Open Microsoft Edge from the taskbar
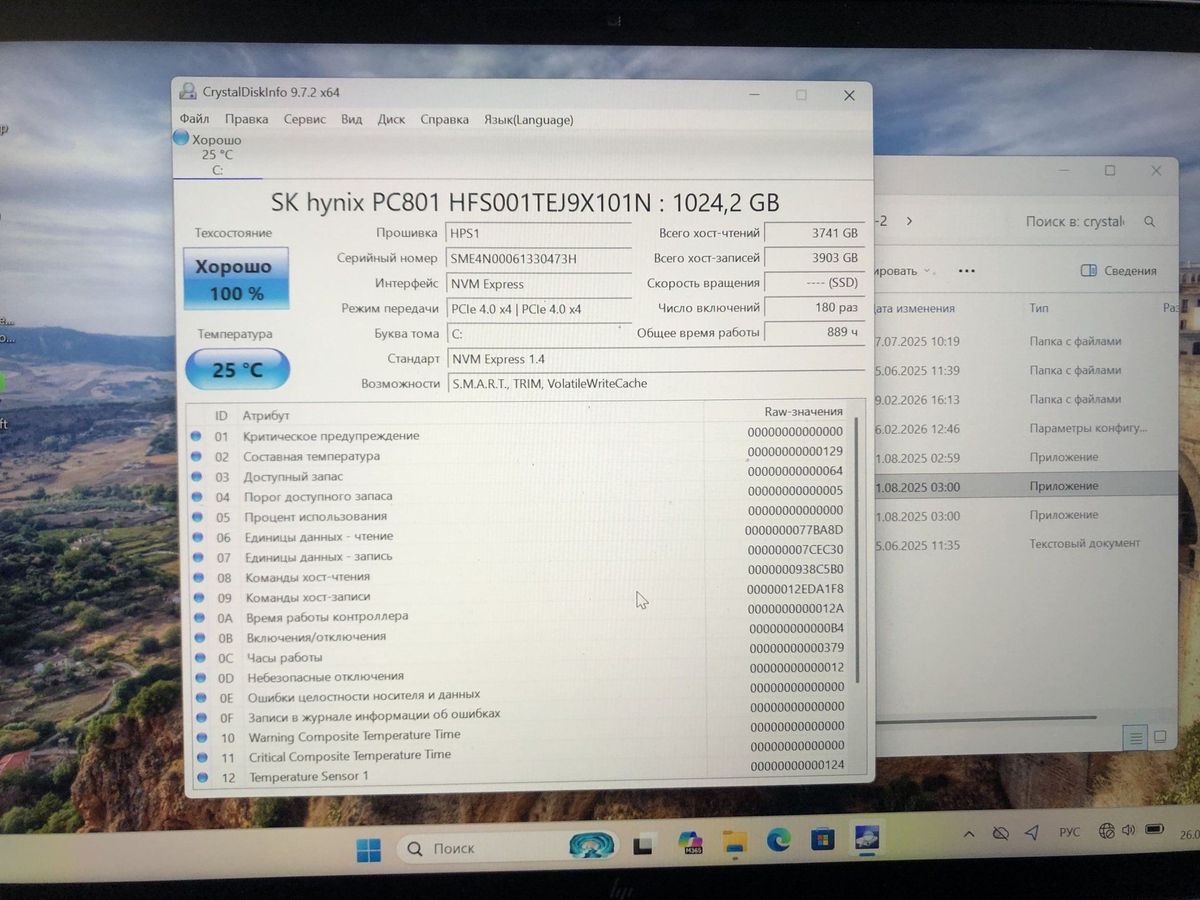 tap(778, 840)
